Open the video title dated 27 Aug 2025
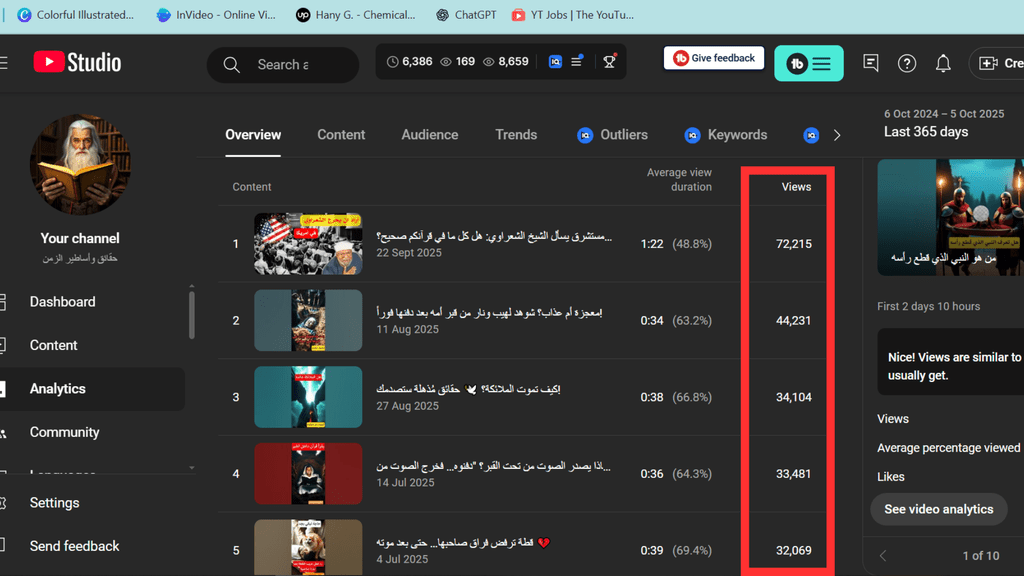The width and height of the screenshot is (1024, 576). pyautogui.click(x=468, y=389)
